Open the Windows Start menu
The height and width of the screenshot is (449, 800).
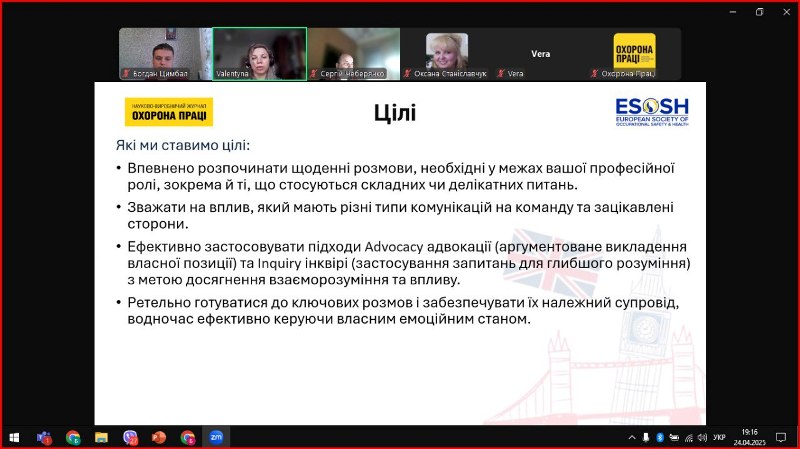click(x=14, y=437)
